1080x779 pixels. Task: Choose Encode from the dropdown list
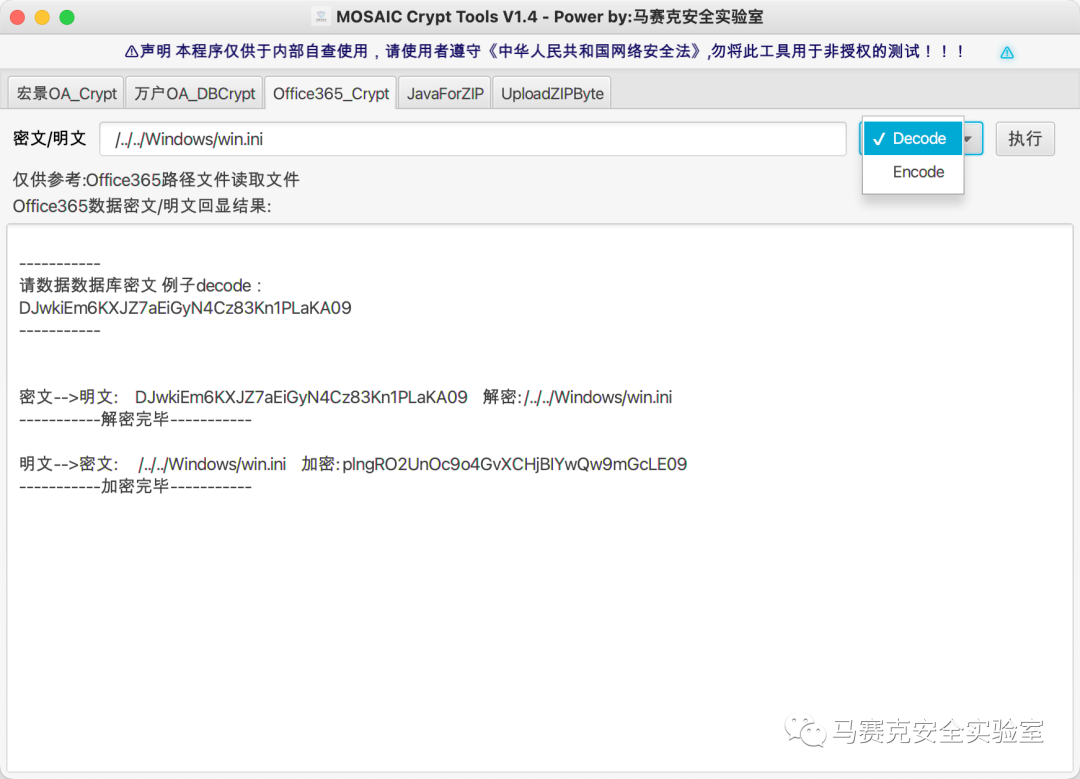[913, 172]
